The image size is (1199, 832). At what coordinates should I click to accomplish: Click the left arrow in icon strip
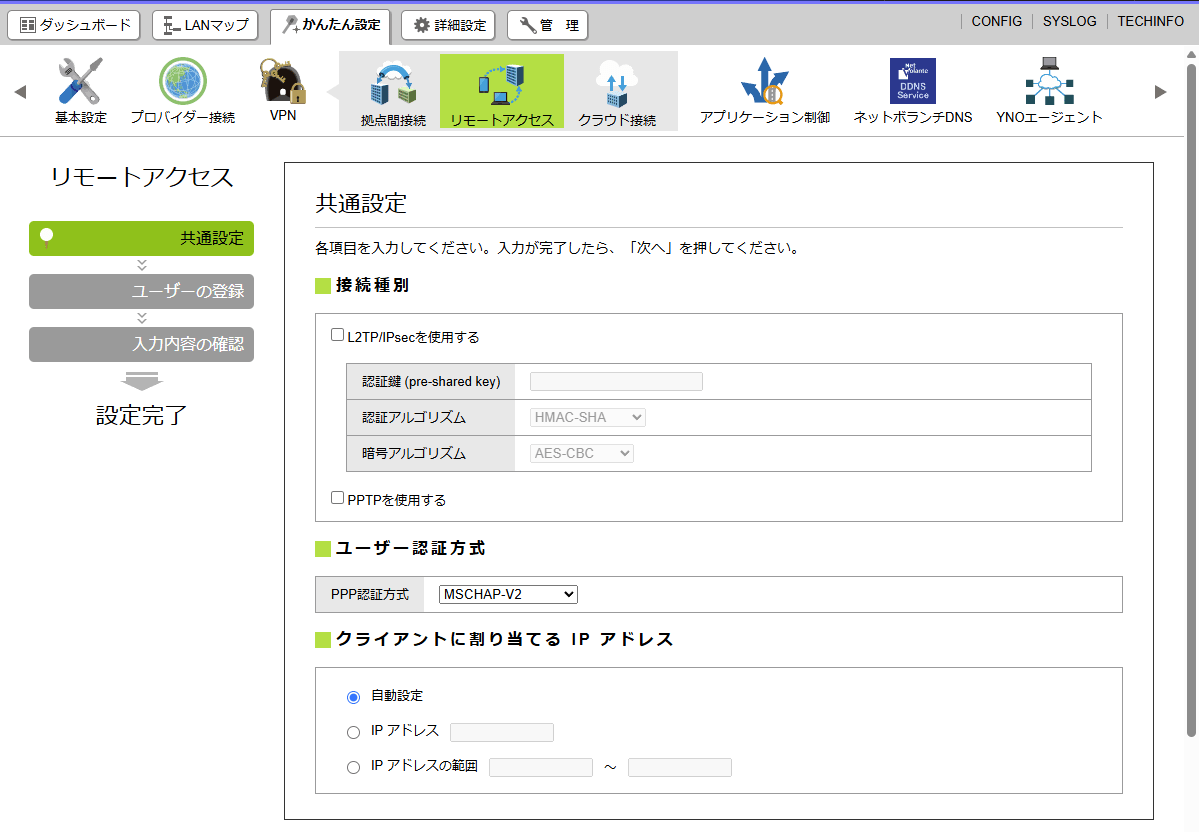[21, 92]
